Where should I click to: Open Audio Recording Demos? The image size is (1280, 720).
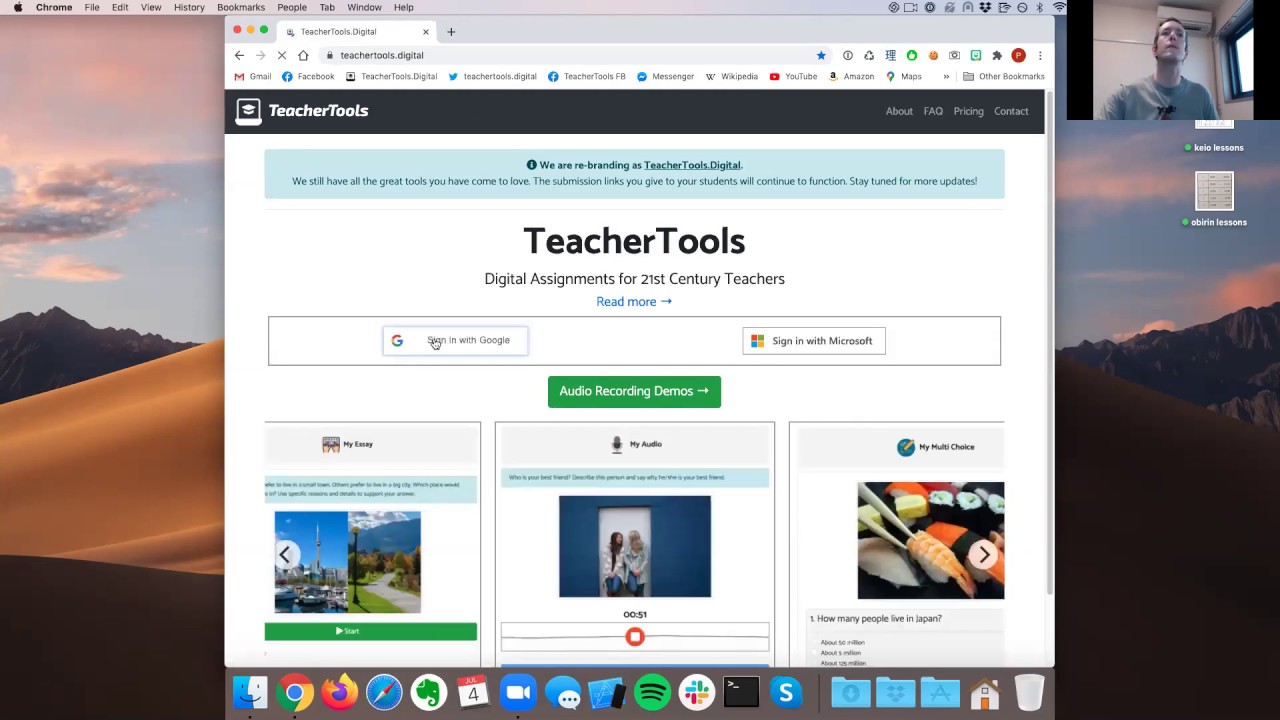coord(634,391)
